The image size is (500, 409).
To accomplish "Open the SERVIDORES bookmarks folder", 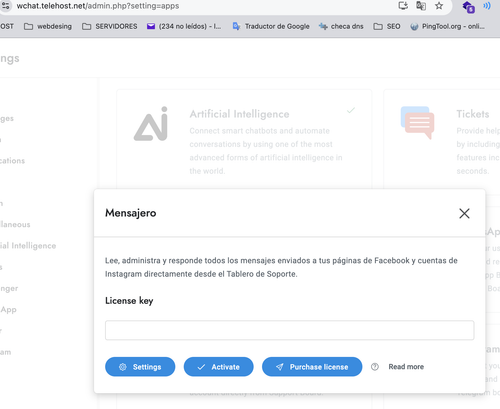I will click(110, 26).
